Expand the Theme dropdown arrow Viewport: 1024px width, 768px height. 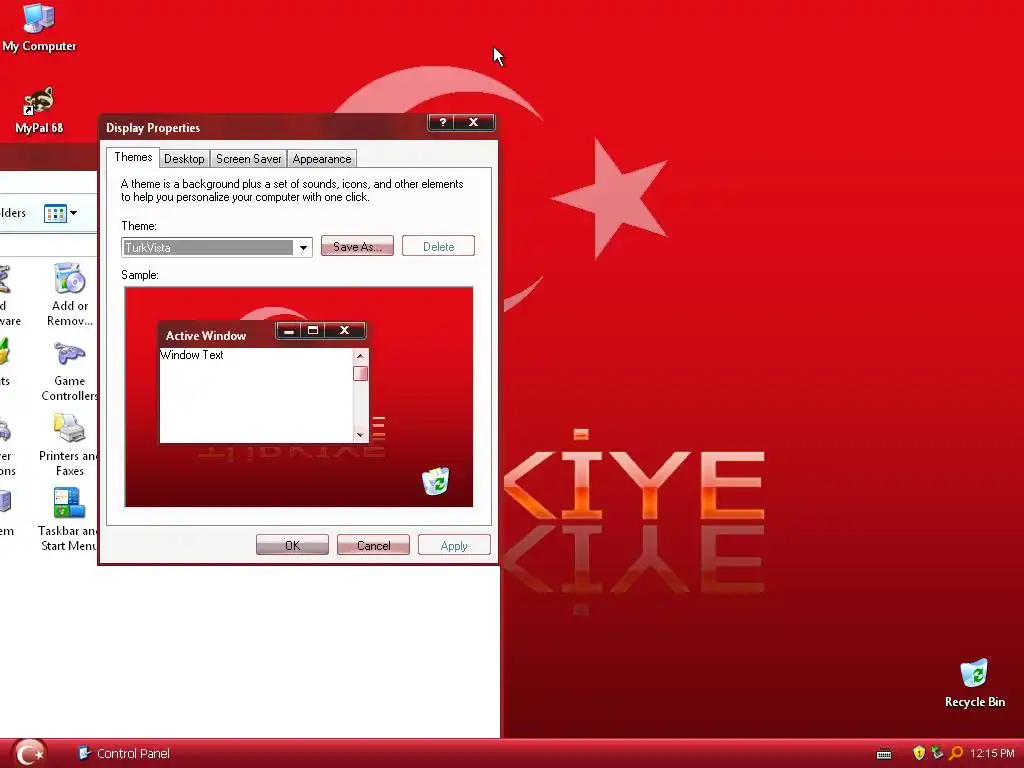[x=303, y=248]
